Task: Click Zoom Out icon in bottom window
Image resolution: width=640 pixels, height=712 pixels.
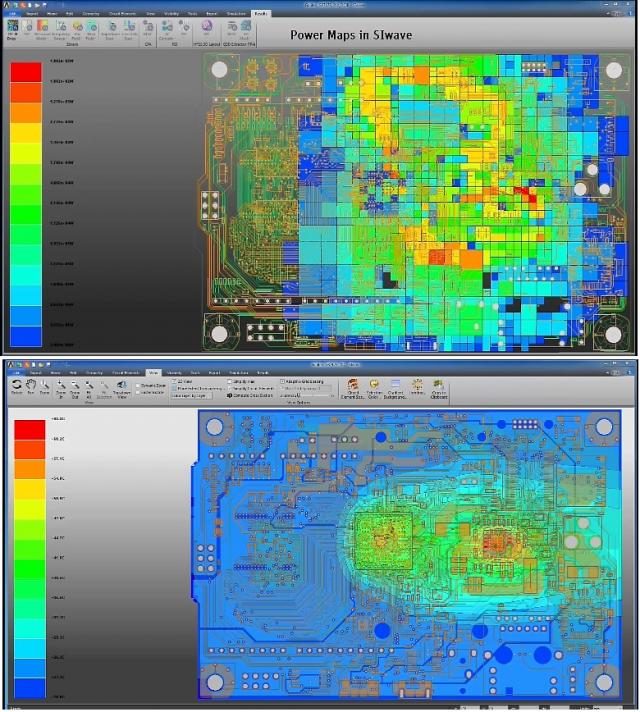Action: coord(75,390)
